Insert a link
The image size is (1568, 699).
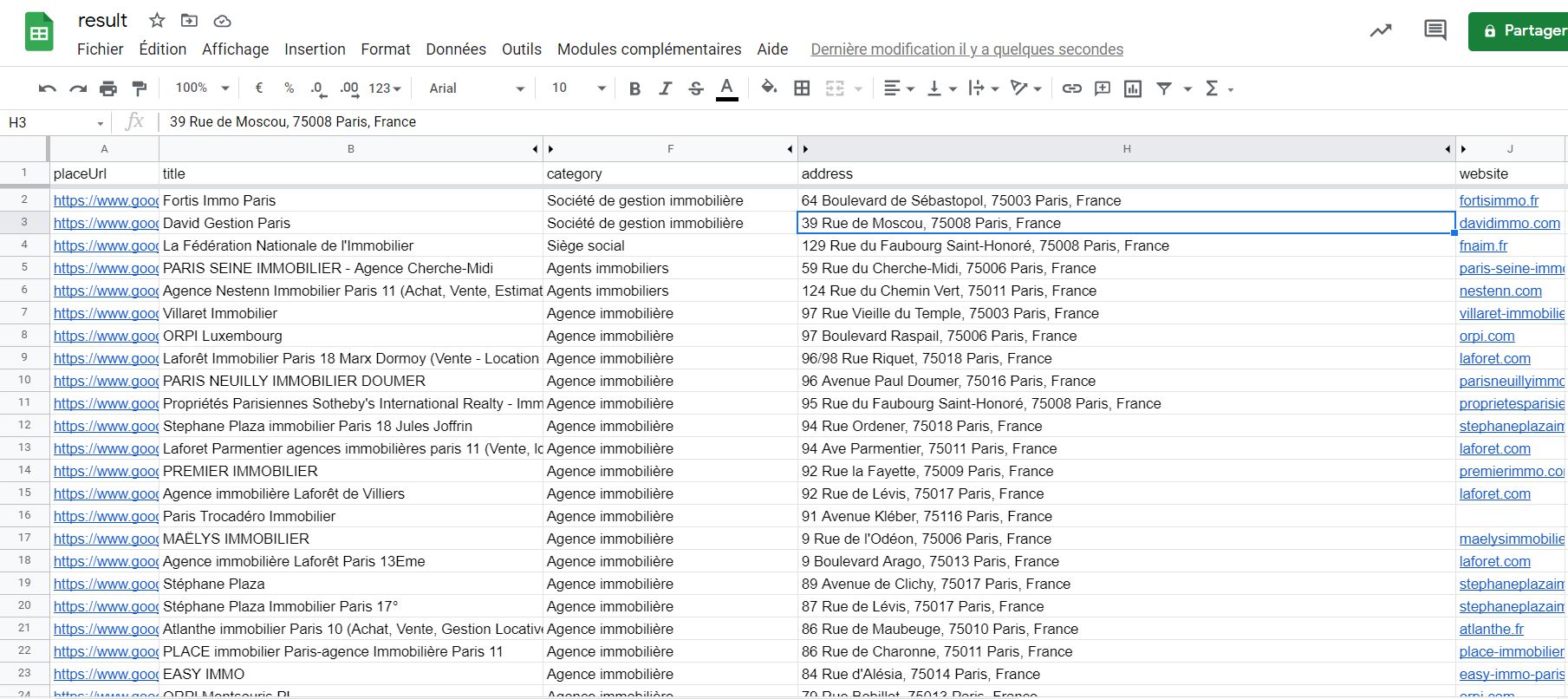1072,88
